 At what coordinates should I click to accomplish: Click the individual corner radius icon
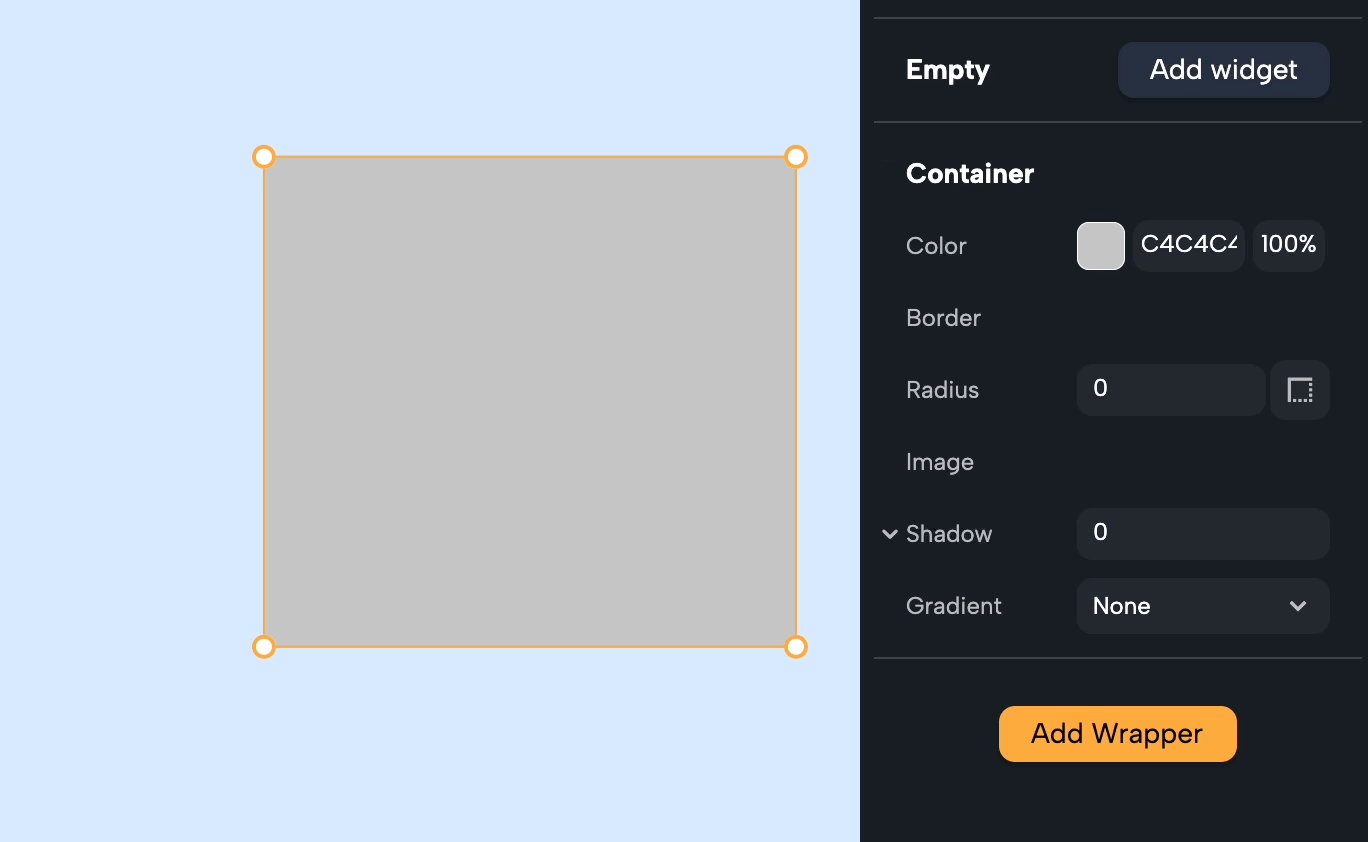pyautogui.click(x=1299, y=390)
